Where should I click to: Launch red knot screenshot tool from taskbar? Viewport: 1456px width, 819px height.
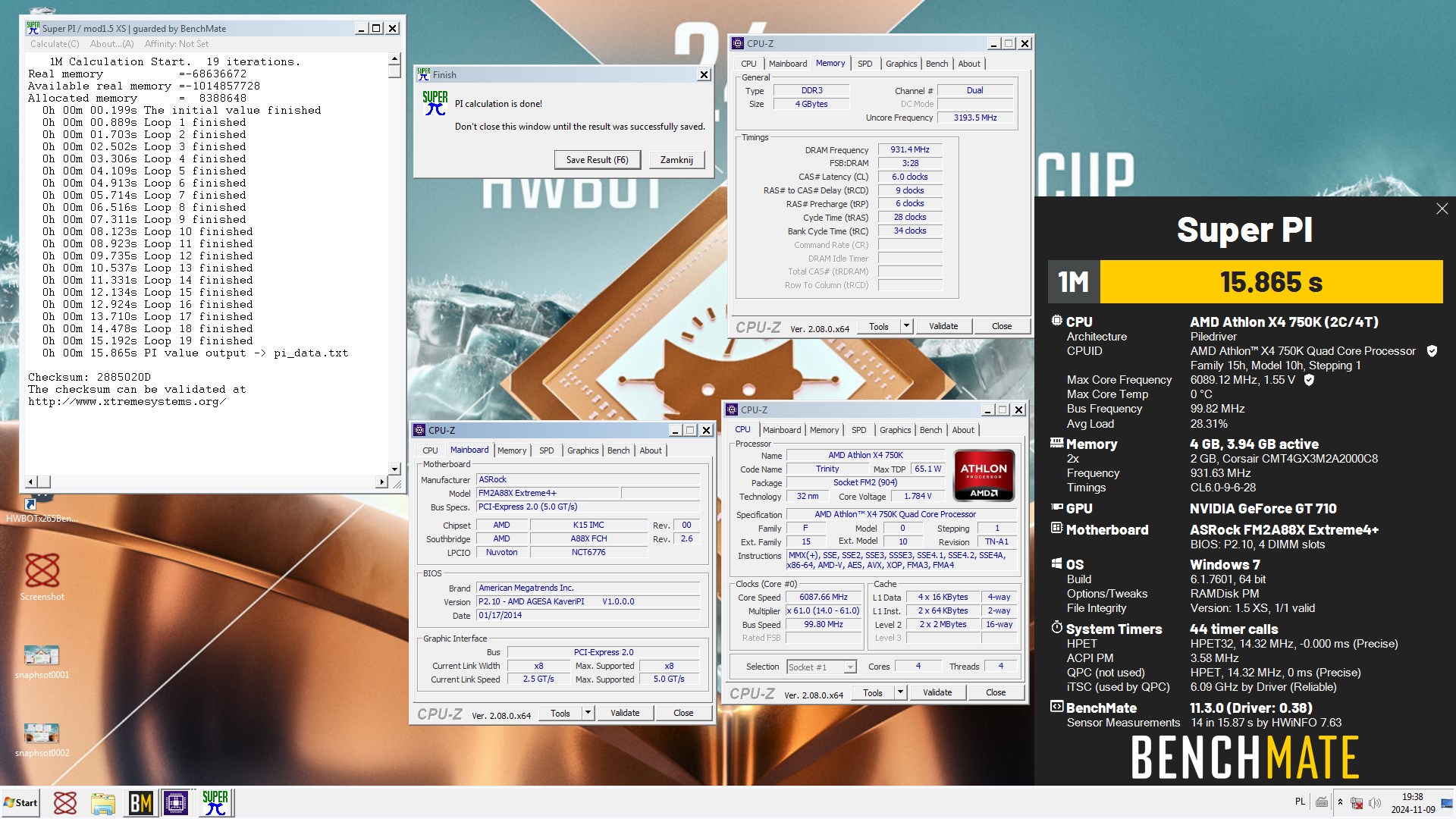pyautogui.click(x=65, y=802)
